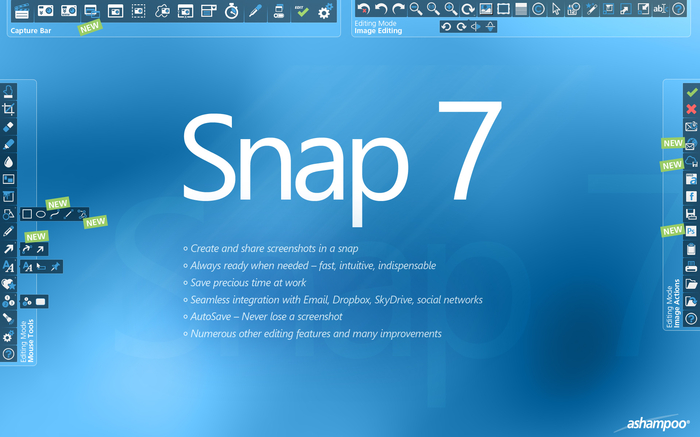The image size is (700, 437).
Task: Select the curved line shape
Action: coord(54,214)
